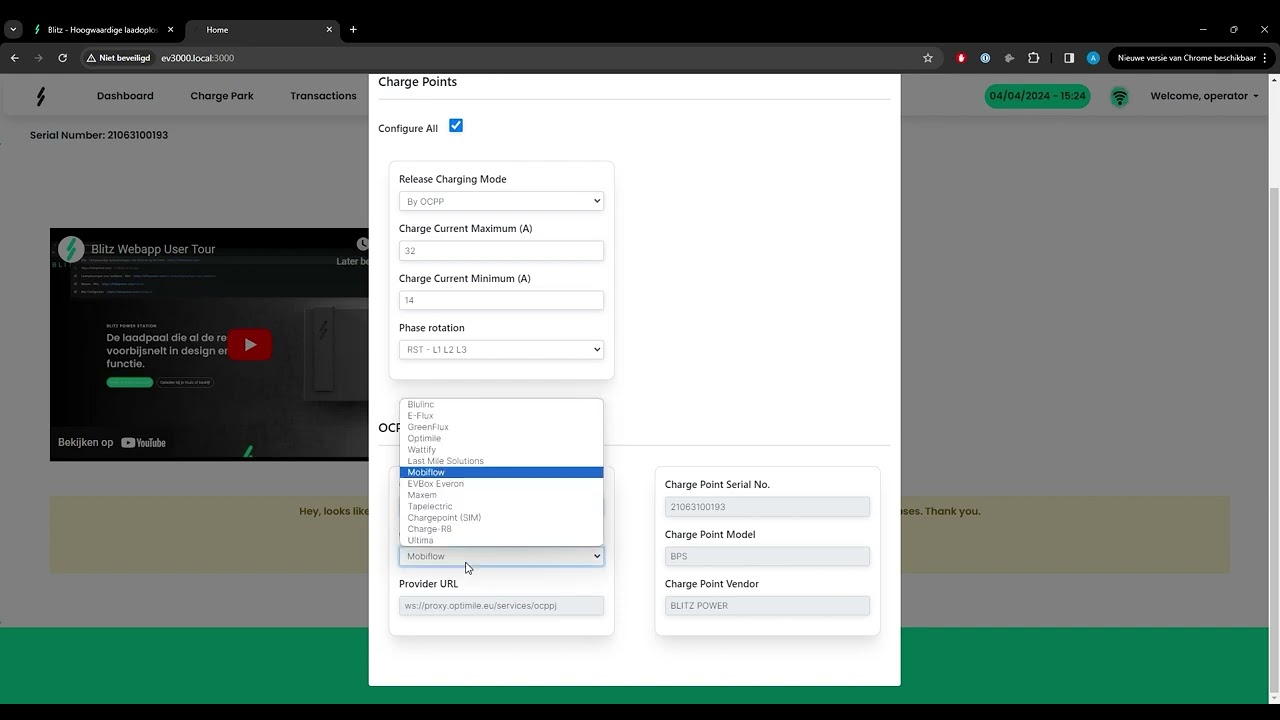
Task: Pick Charge-RB from the list
Action: 501,529
